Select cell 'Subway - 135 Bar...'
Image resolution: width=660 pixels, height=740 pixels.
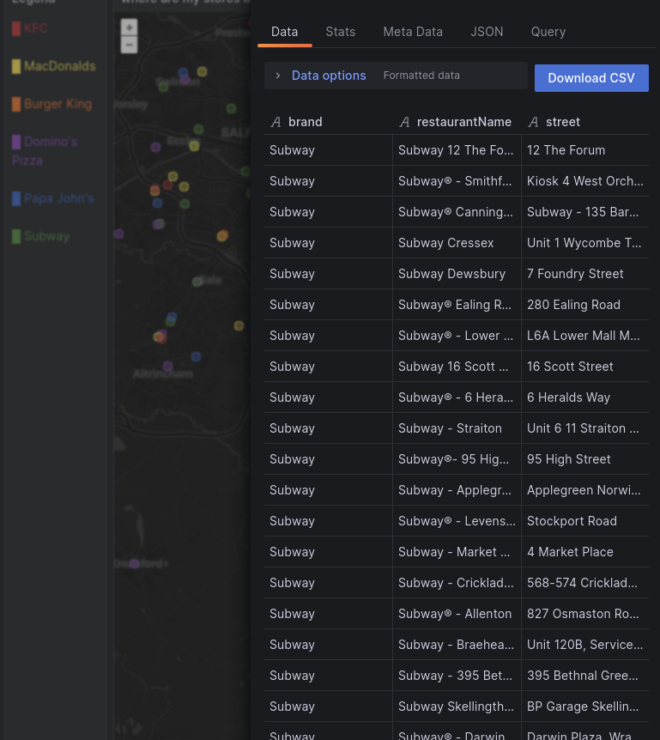tap(585, 212)
